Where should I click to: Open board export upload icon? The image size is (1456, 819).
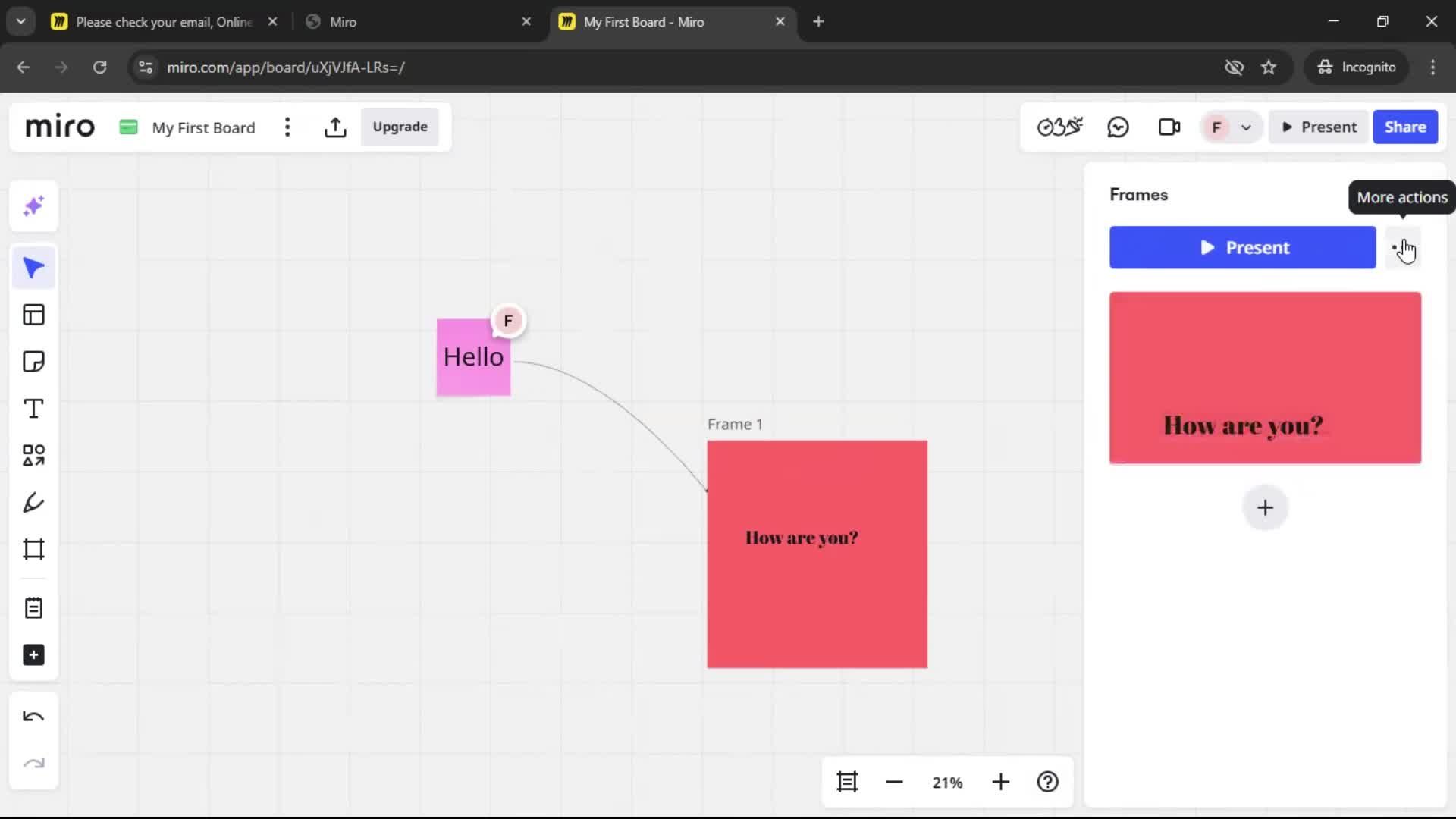click(335, 127)
